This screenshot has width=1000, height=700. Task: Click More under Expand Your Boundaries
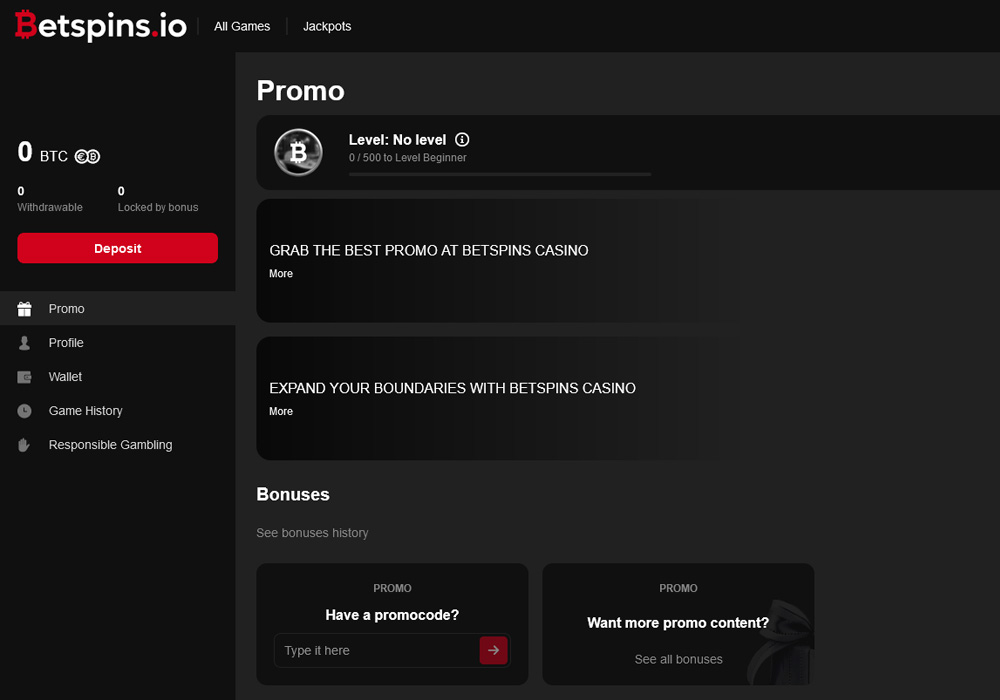point(281,411)
